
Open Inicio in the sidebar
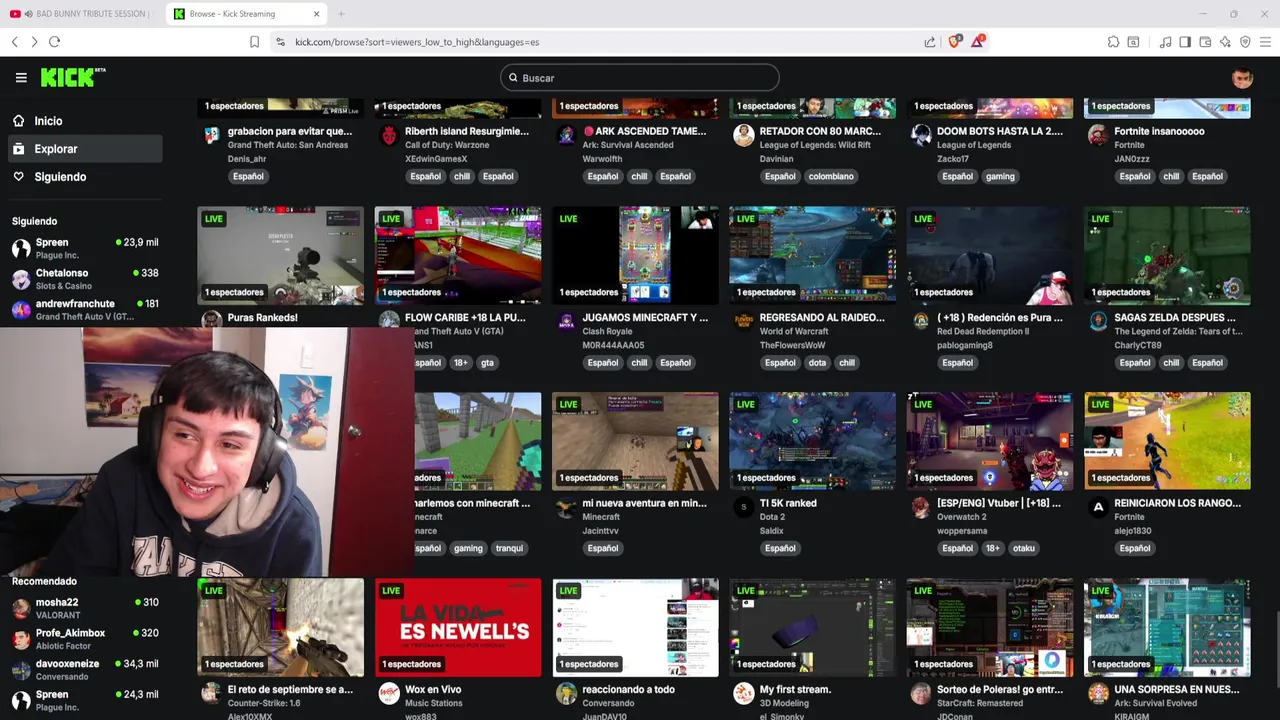coord(84,121)
